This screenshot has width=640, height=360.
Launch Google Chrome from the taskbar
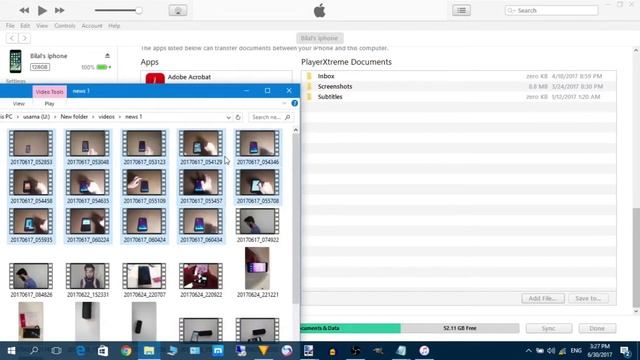[x=126, y=351]
